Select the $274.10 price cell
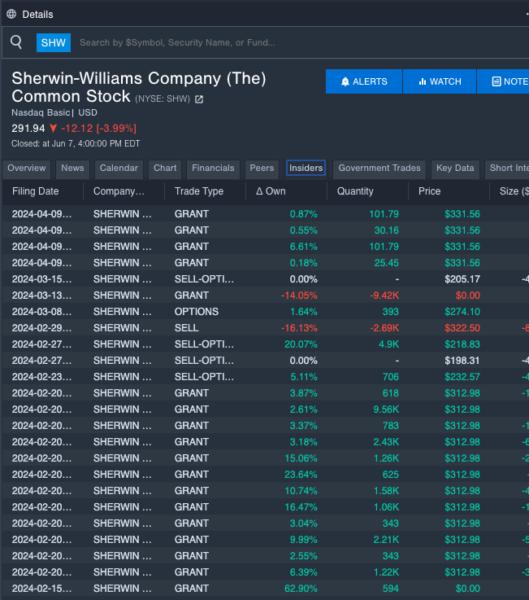 pos(462,312)
